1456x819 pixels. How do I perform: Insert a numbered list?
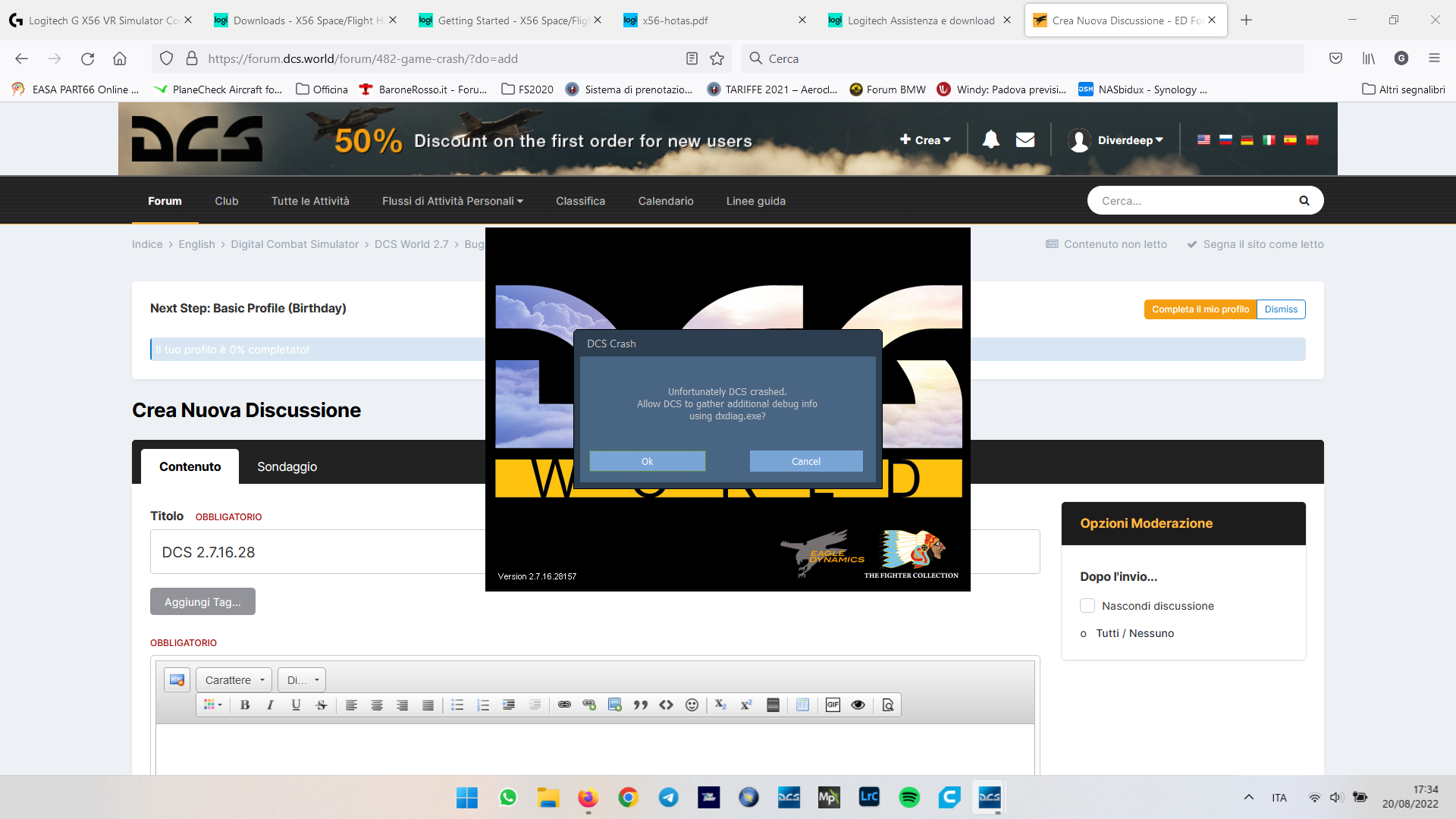pyautogui.click(x=483, y=705)
